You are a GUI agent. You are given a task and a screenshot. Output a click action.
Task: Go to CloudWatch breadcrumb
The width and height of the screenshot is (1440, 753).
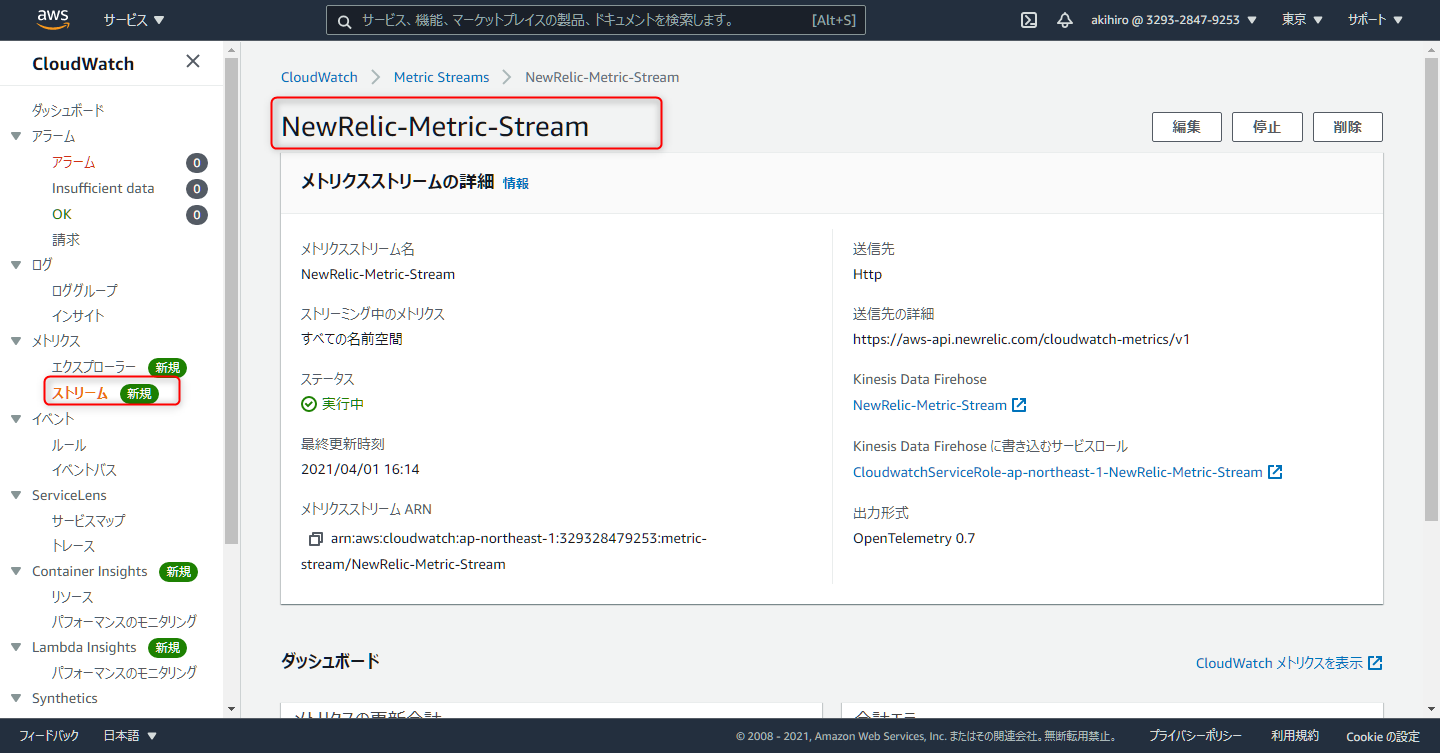(319, 77)
